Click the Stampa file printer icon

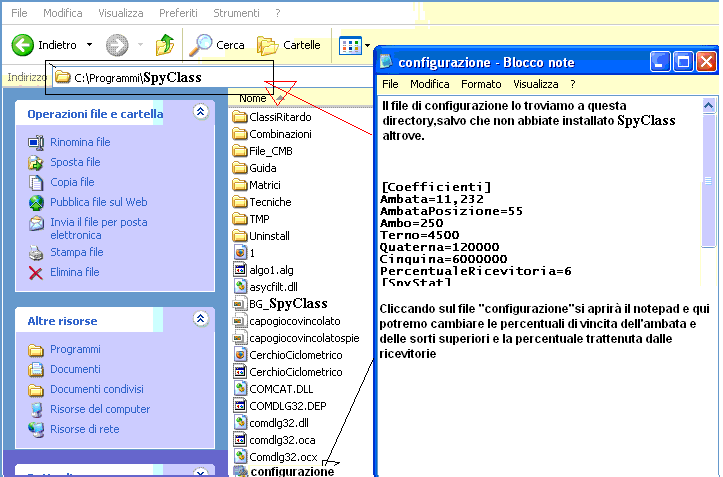(x=36, y=252)
